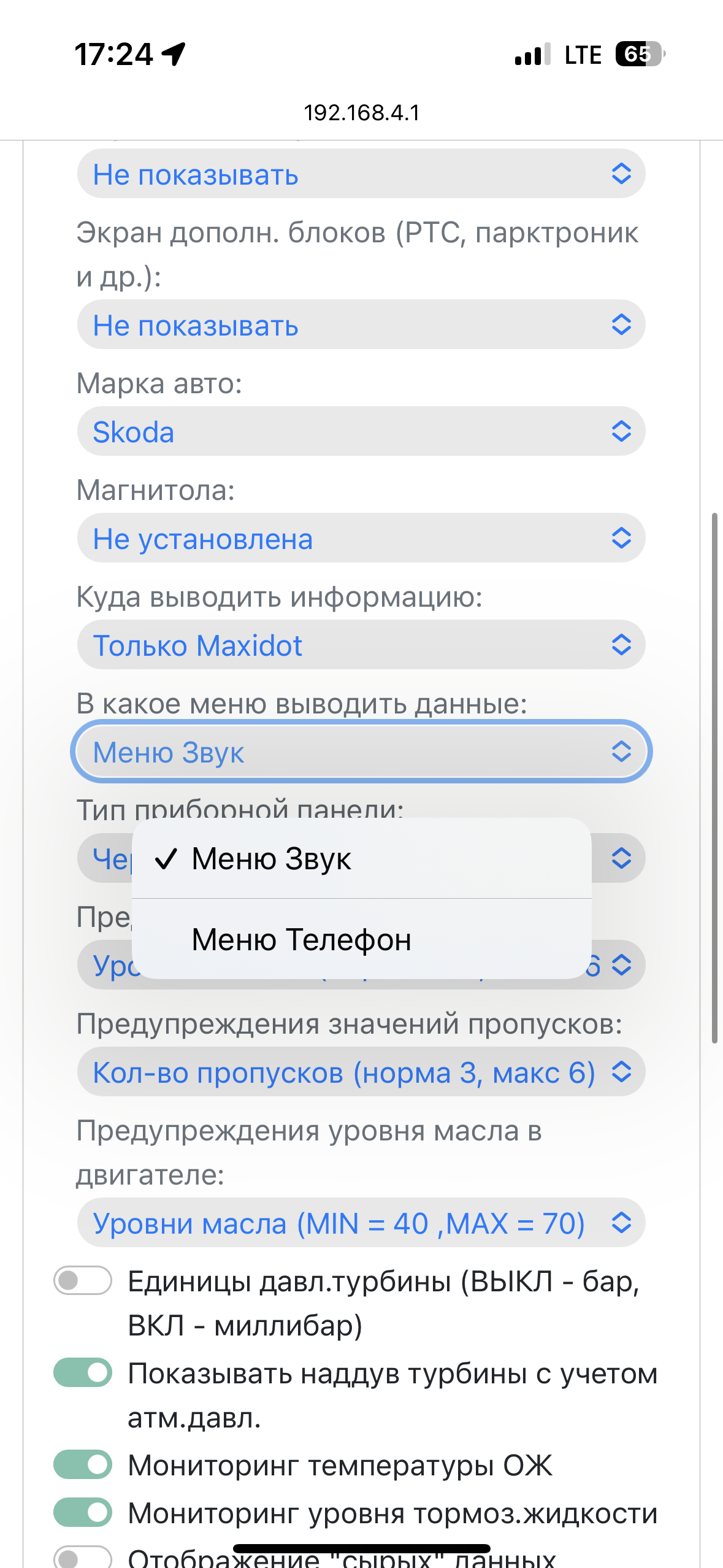723x1568 pixels.
Task: Disable Показывать наддув турбины switch
Action: (x=83, y=1372)
